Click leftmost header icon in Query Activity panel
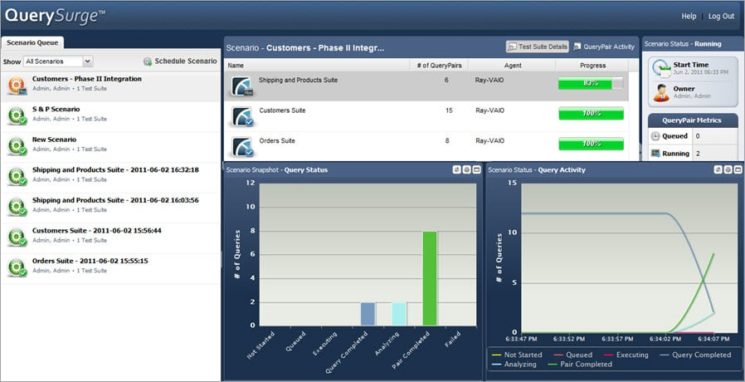This screenshot has width=745, height=382. tap(718, 170)
